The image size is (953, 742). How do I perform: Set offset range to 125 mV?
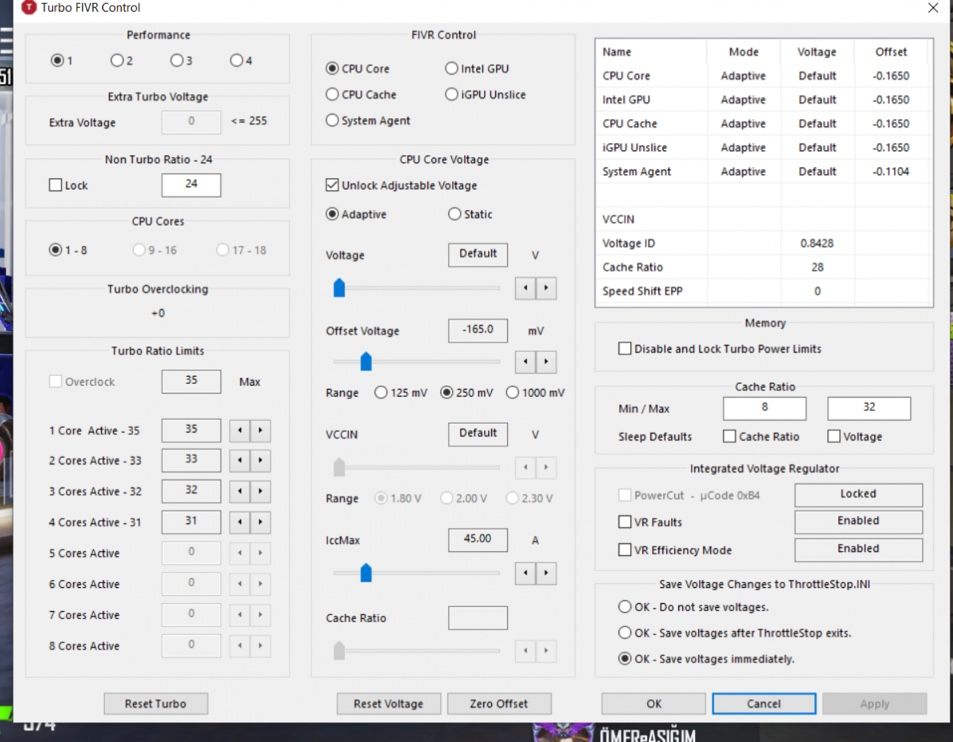click(380, 392)
